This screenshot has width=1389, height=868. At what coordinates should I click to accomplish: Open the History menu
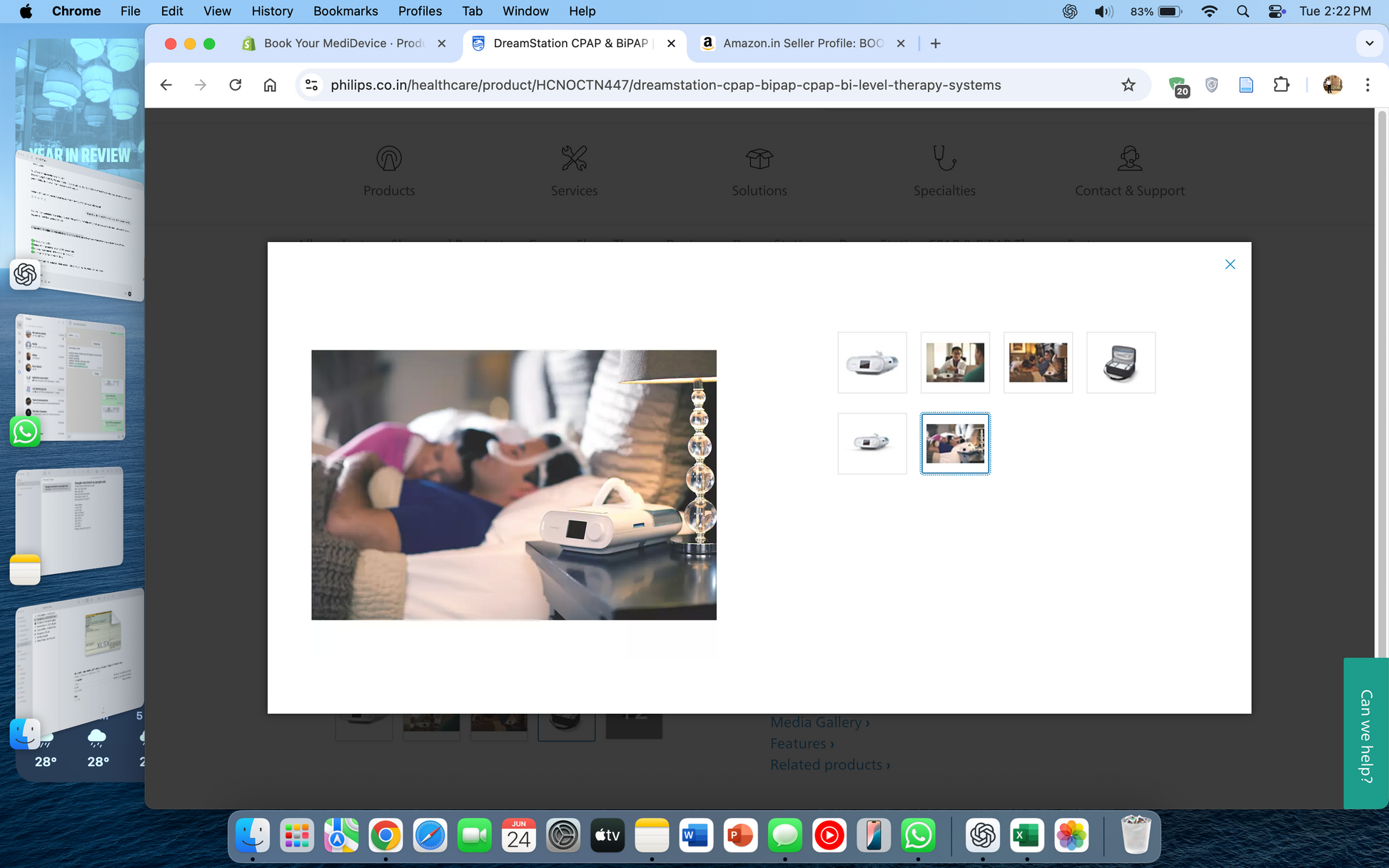272,11
